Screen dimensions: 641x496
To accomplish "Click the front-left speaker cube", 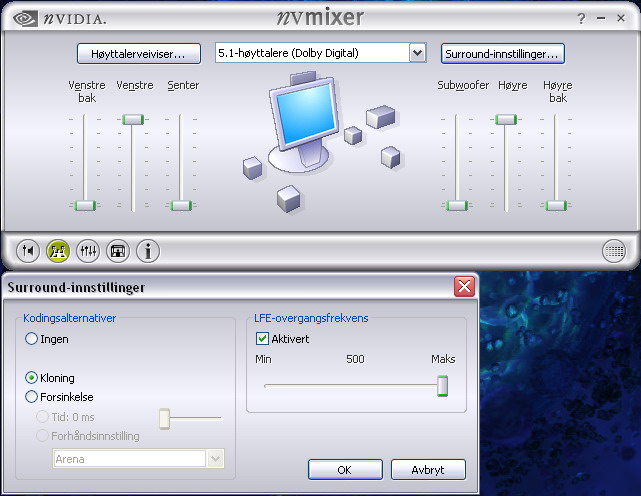I will point(253,168).
